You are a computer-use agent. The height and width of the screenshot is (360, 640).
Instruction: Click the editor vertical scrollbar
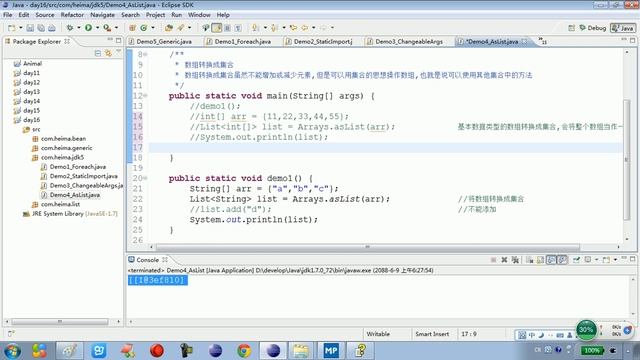tap(627, 159)
